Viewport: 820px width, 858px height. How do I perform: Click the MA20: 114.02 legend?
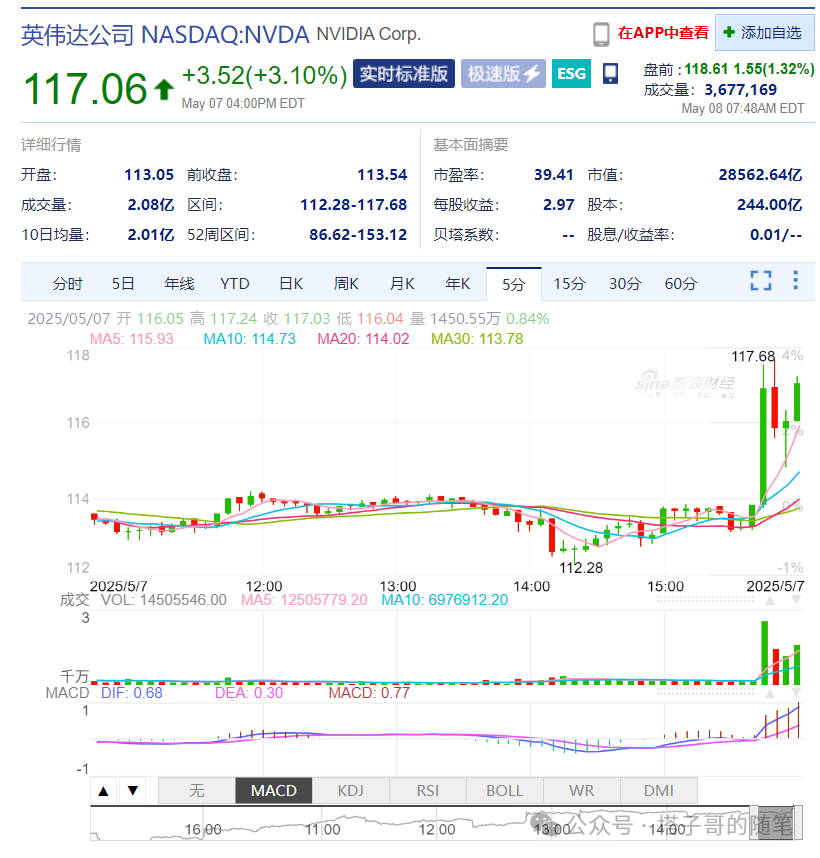pyautogui.click(x=363, y=339)
